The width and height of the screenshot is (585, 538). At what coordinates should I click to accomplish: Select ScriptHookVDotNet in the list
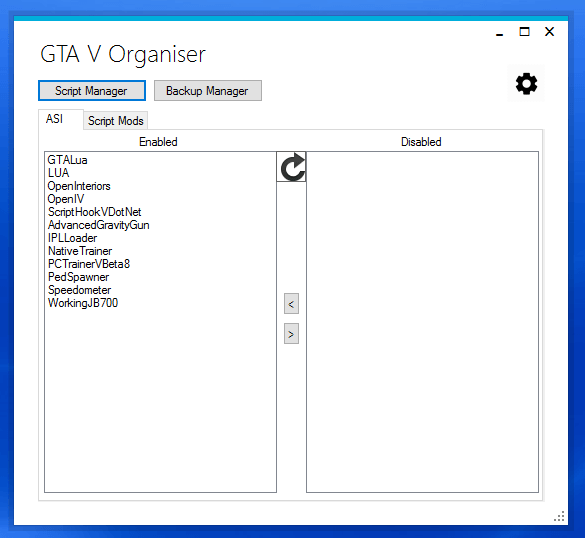point(94,212)
